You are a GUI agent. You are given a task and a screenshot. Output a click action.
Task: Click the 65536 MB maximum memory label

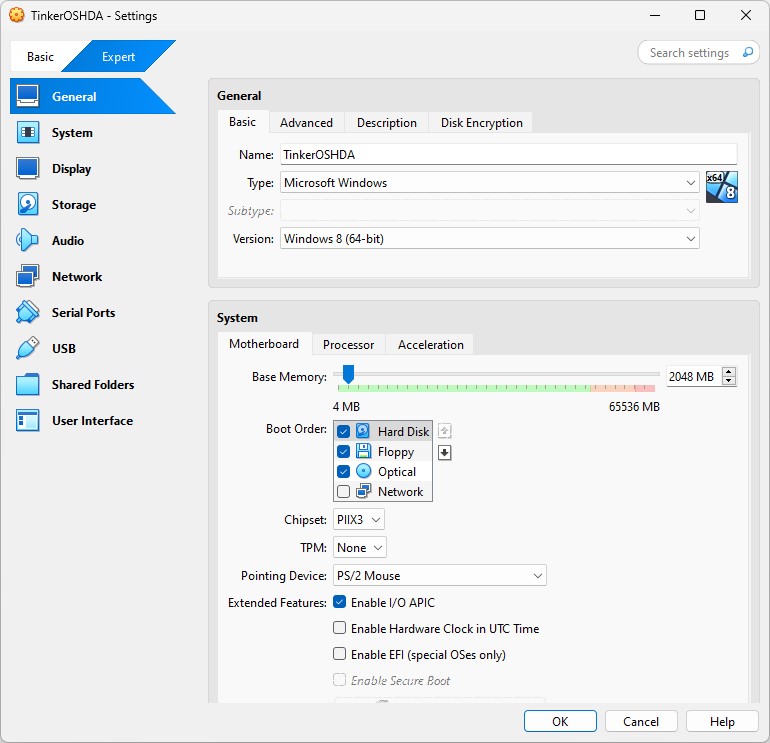click(x=634, y=407)
